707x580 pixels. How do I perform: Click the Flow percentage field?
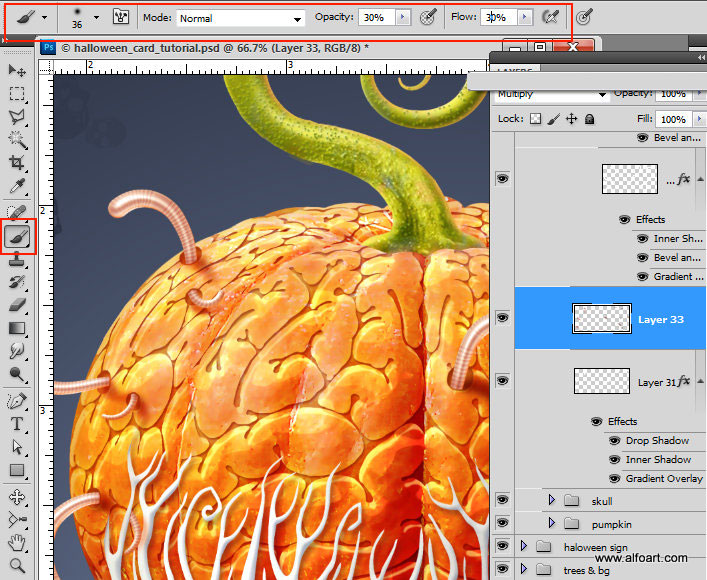(x=499, y=17)
